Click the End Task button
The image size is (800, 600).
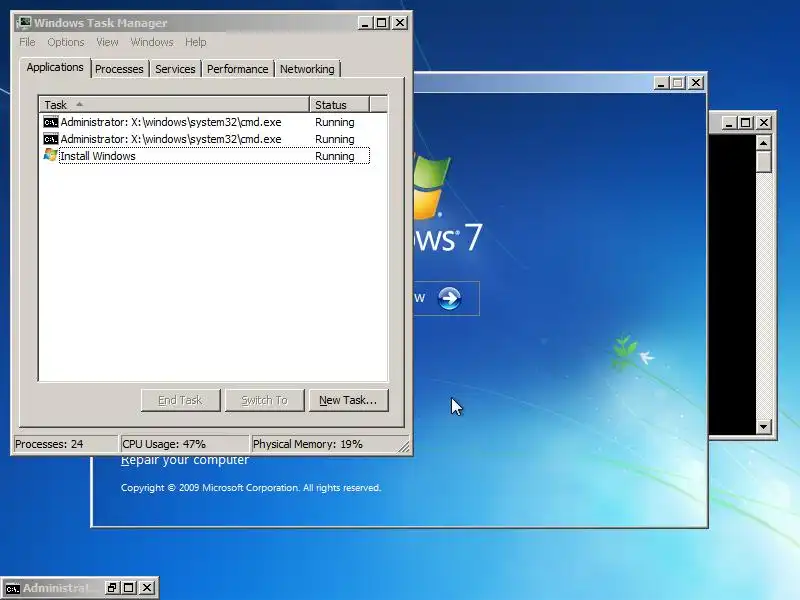pos(181,401)
